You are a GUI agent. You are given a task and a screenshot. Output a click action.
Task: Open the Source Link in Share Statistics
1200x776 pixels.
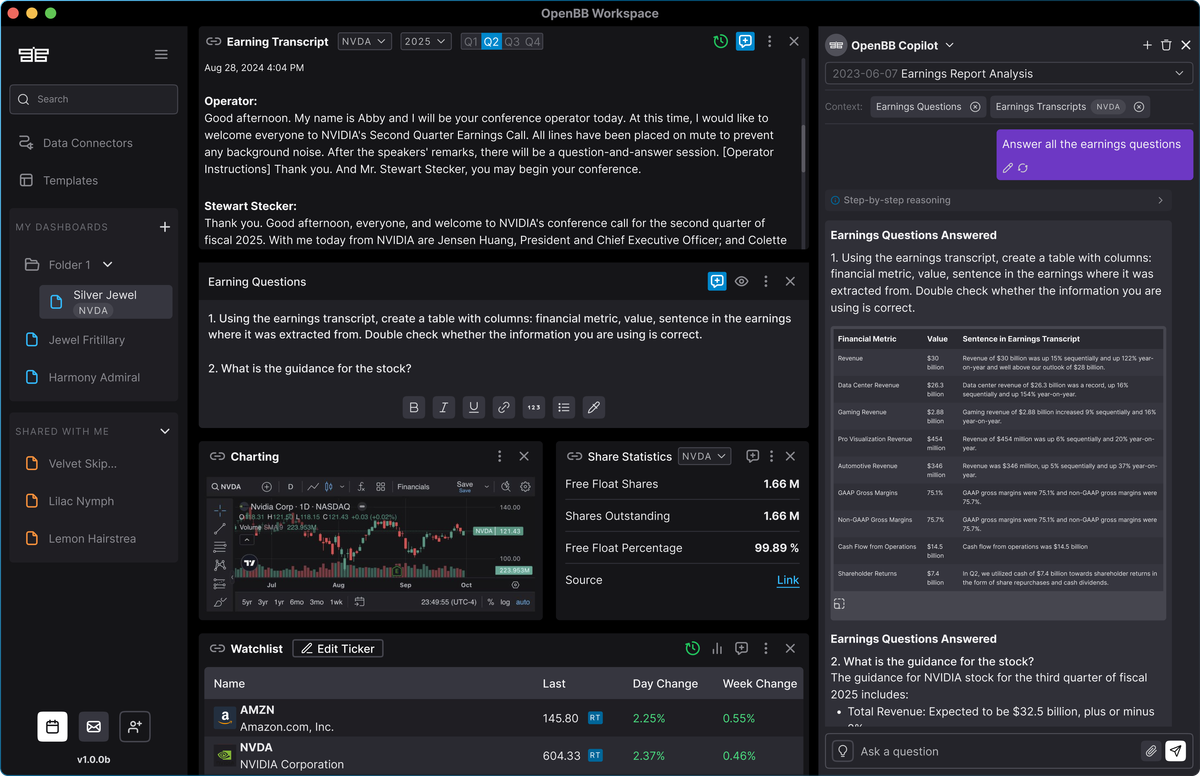pos(787,580)
